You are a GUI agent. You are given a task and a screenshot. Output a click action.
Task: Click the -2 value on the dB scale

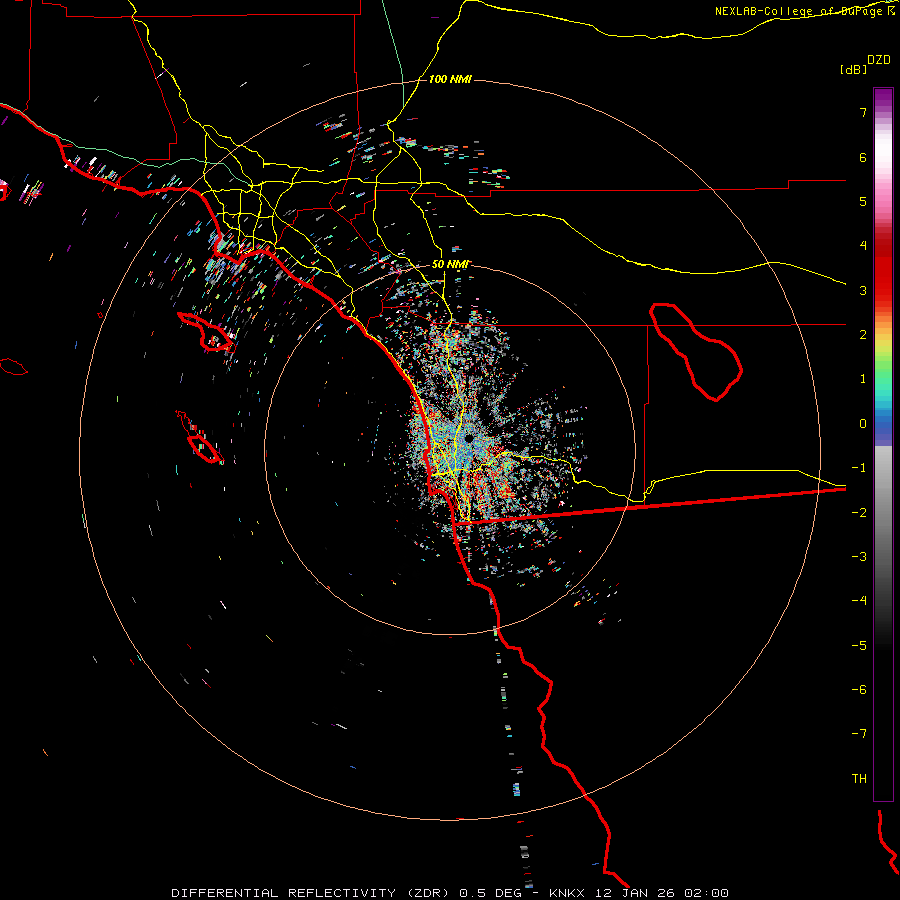(859, 512)
